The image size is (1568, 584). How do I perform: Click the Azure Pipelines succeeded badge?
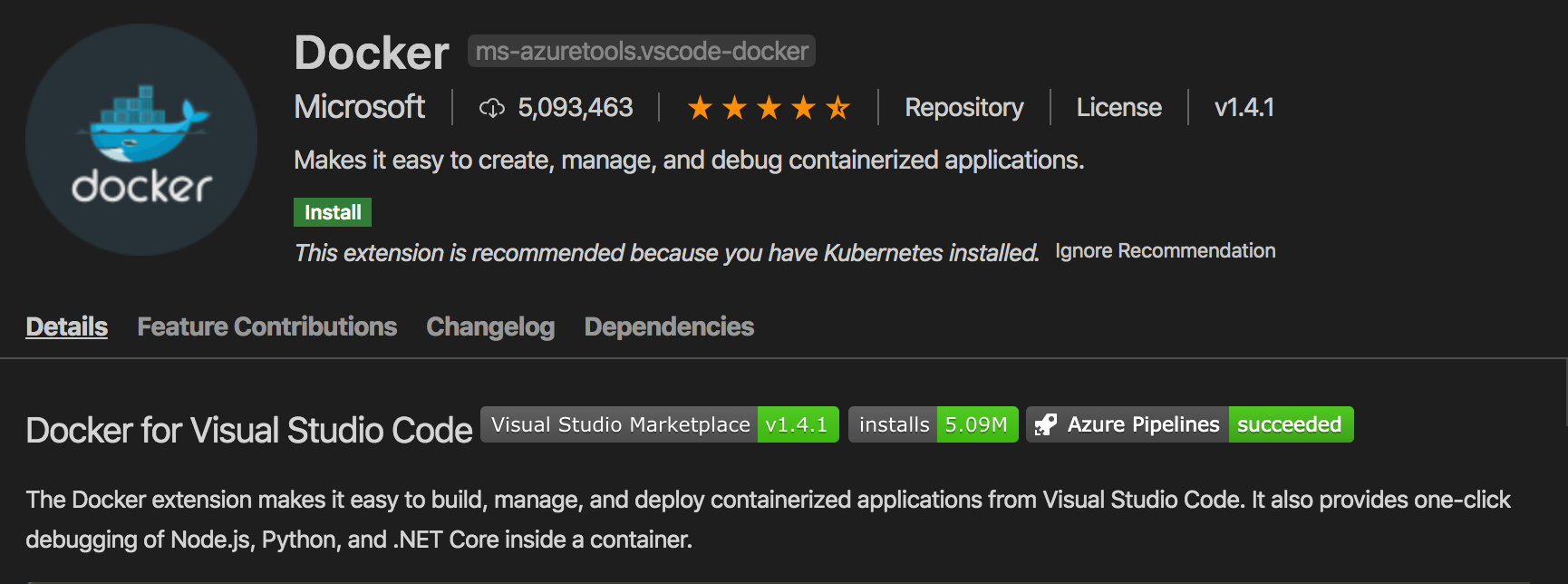1190,424
